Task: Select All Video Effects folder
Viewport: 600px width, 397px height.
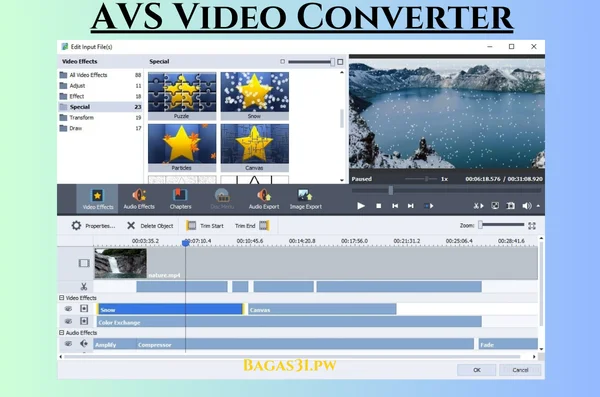Action: (101, 75)
